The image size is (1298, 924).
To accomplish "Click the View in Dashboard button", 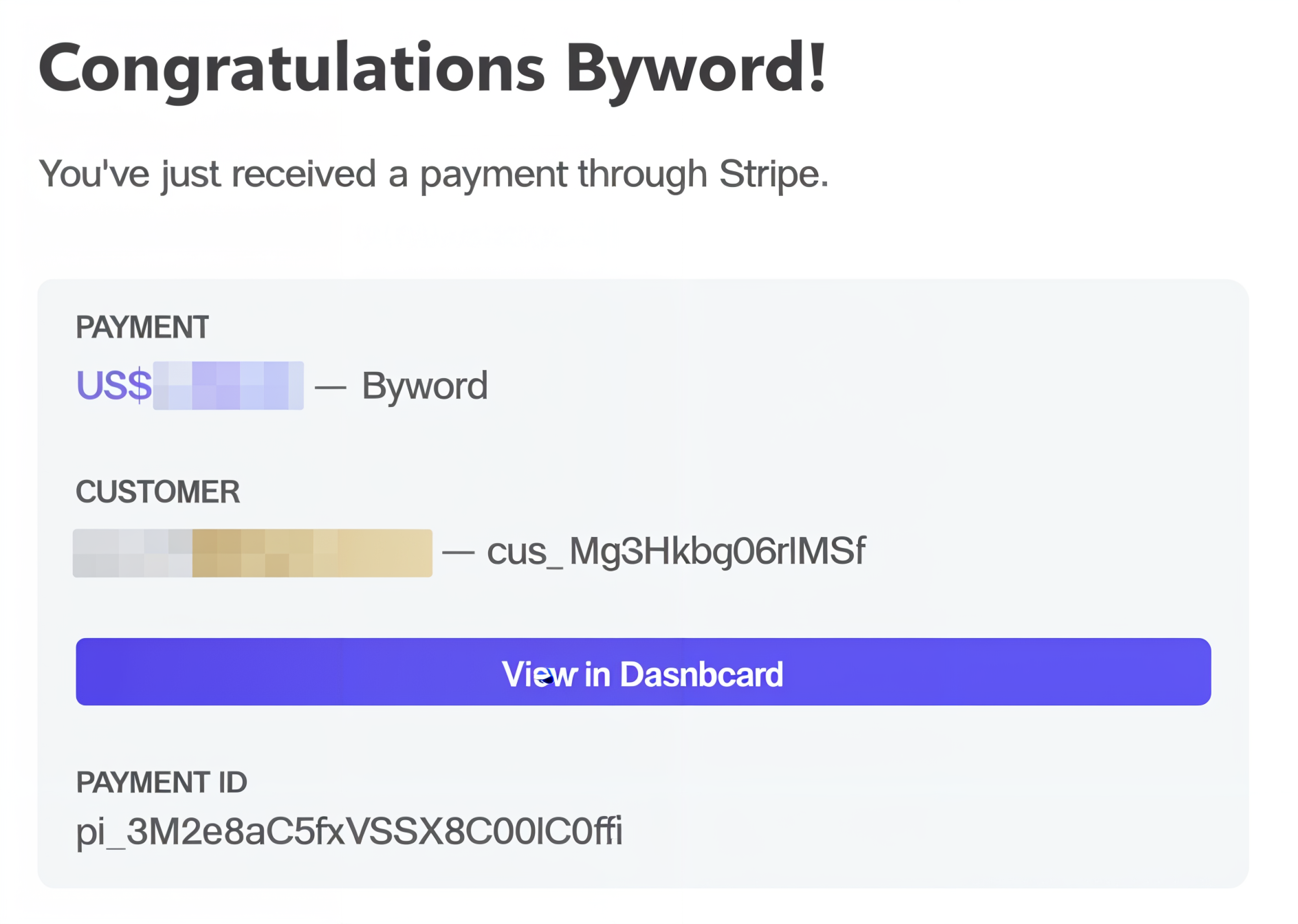I will pos(643,672).
